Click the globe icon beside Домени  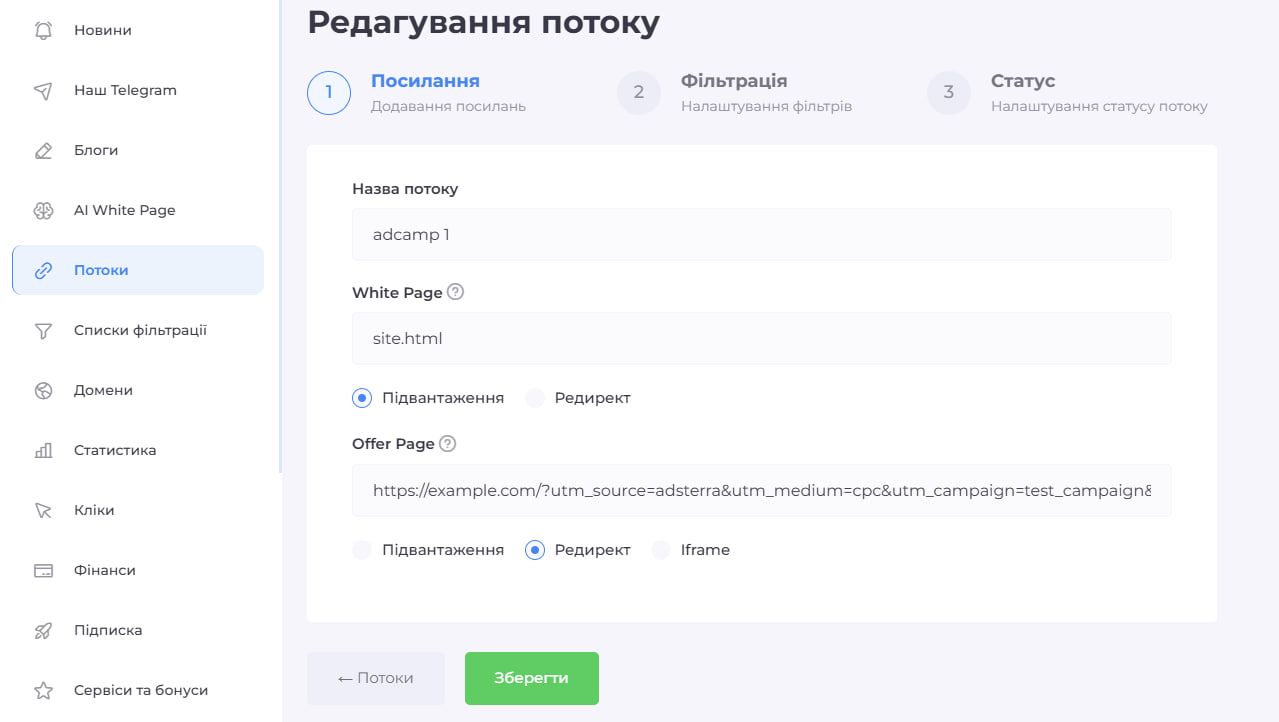[x=43, y=390]
